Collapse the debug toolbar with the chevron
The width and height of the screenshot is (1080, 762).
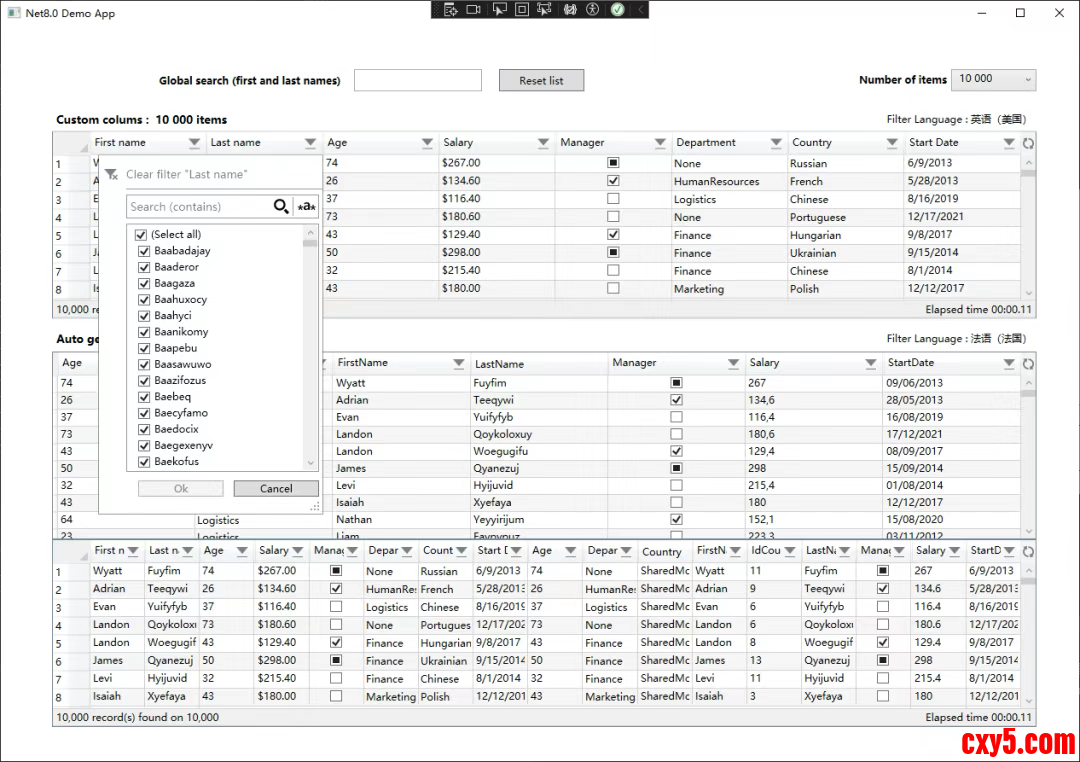point(641,10)
